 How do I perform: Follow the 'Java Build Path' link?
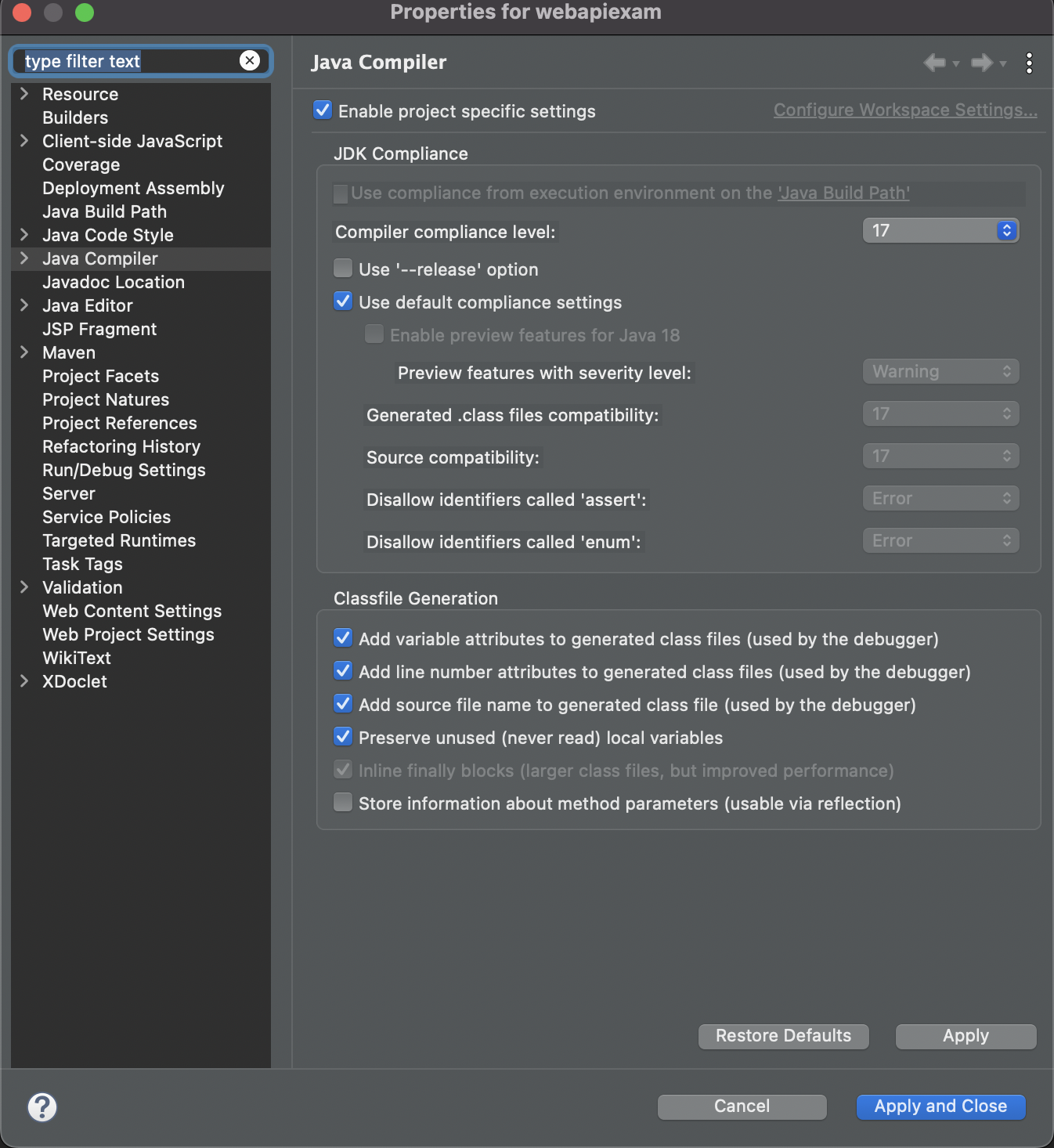pos(843,193)
